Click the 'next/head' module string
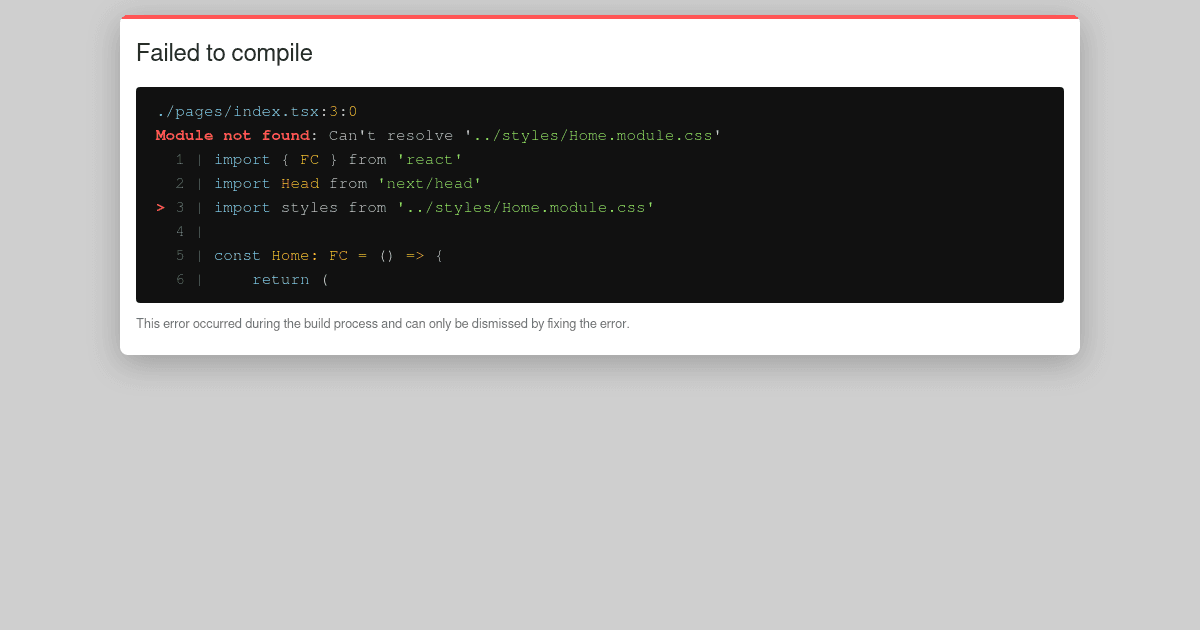1200x630 pixels. point(430,183)
